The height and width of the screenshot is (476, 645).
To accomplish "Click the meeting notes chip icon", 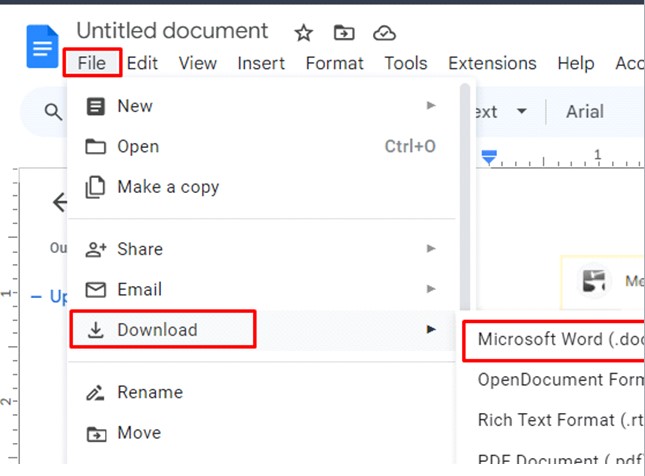I will click(x=593, y=282).
